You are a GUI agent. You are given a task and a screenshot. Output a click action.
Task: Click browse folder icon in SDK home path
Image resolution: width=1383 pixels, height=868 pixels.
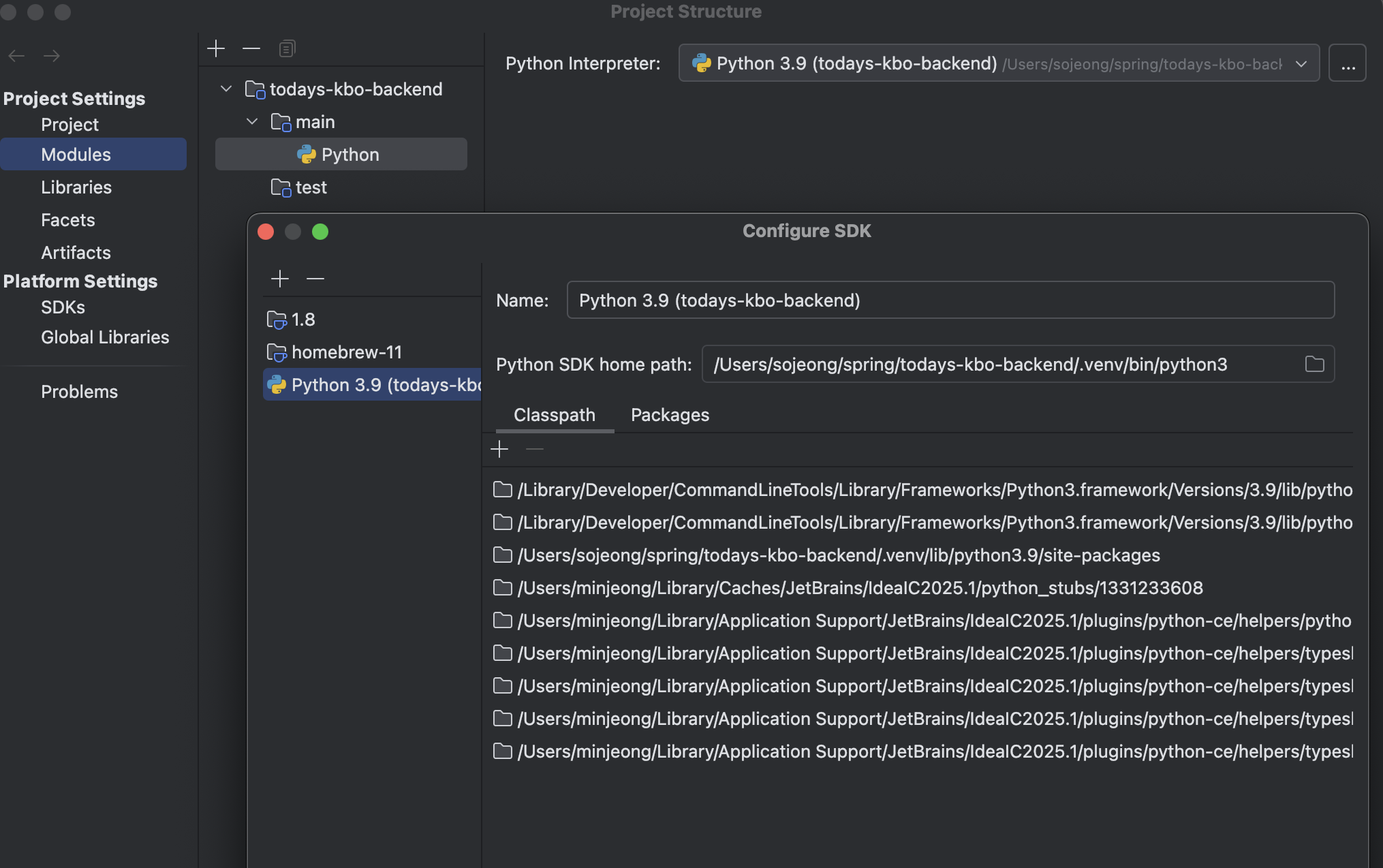coord(1314,365)
